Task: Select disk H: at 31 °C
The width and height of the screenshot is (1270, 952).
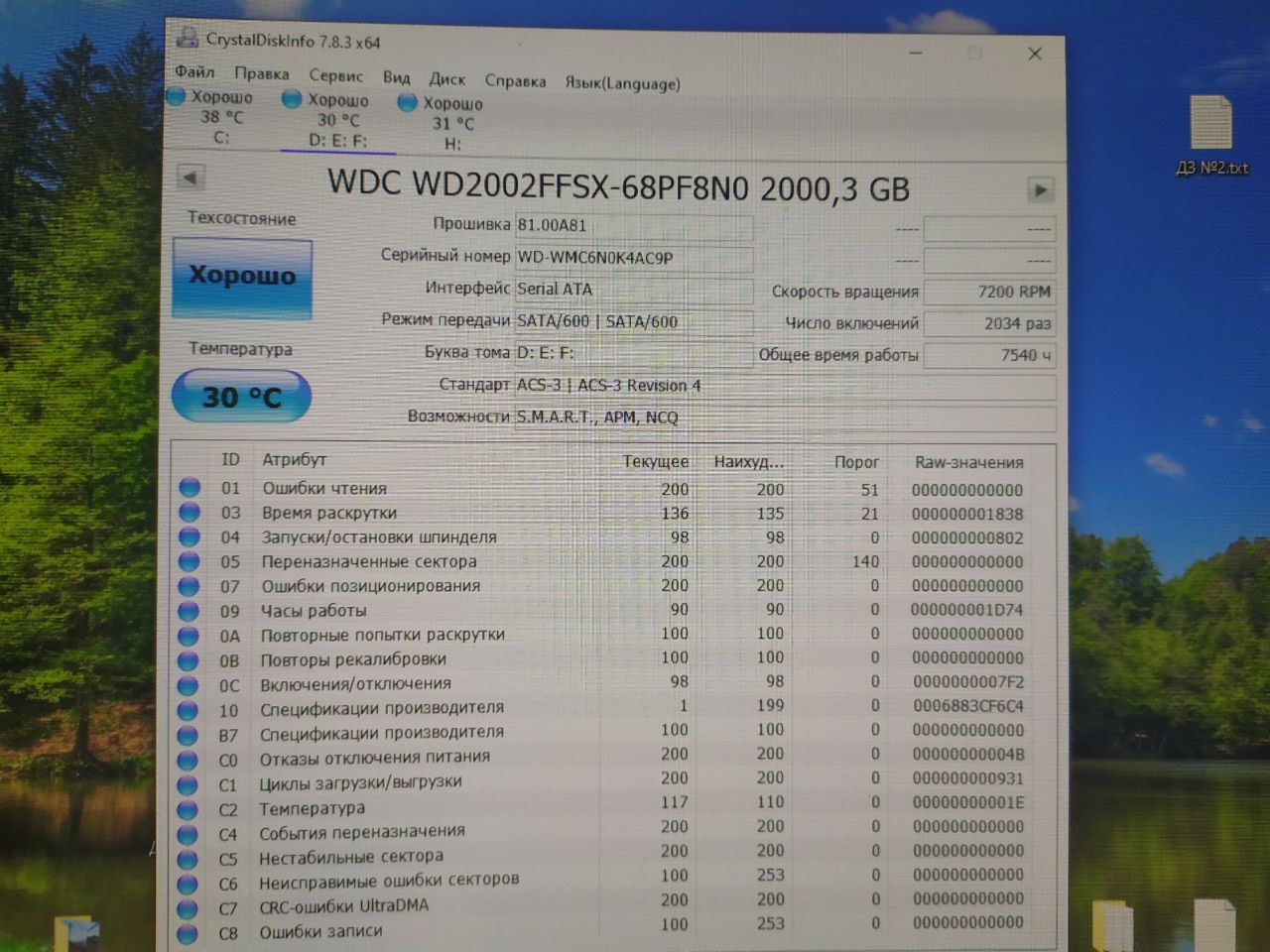Action: [442, 123]
